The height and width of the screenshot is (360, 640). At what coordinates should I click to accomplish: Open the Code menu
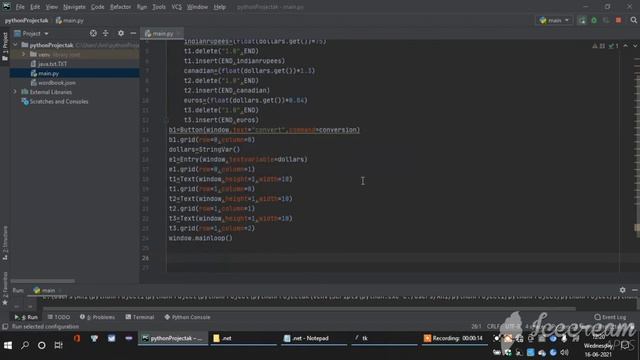tap(98, 7)
